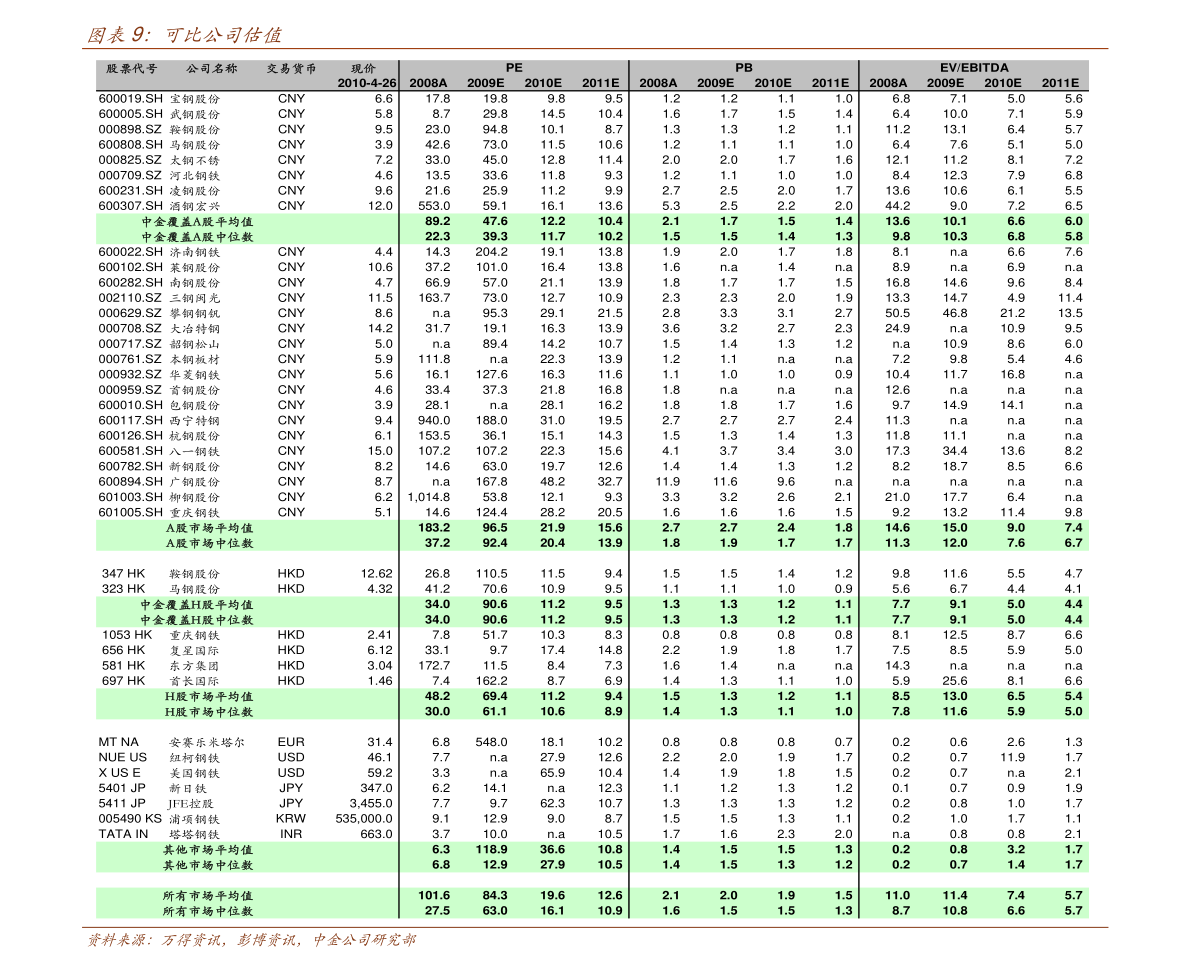Screen dimensions: 1191x969
Task: Select stock code 601003.SH
Action: [131, 497]
